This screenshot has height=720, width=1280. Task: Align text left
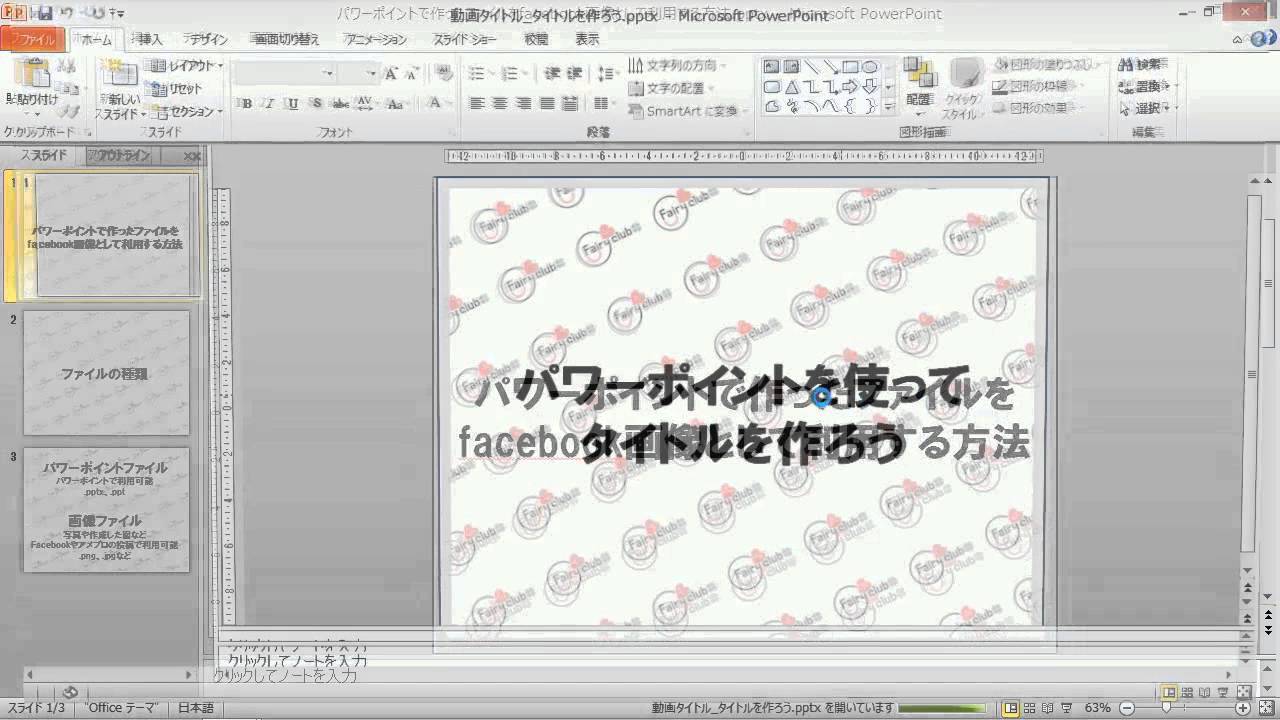tap(477, 103)
